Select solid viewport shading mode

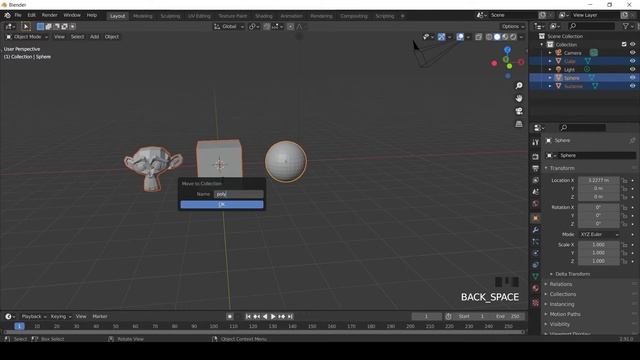point(497,37)
